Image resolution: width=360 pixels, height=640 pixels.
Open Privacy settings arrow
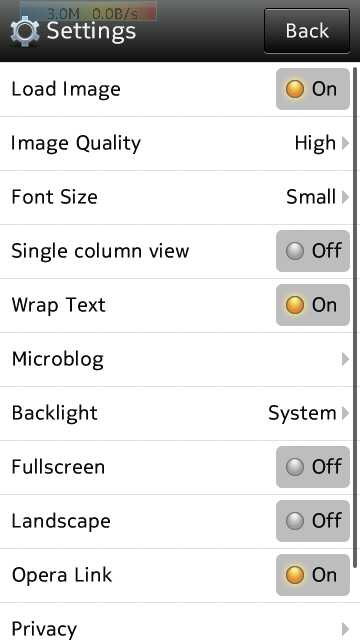pyautogui.click(x=345, y=629)
